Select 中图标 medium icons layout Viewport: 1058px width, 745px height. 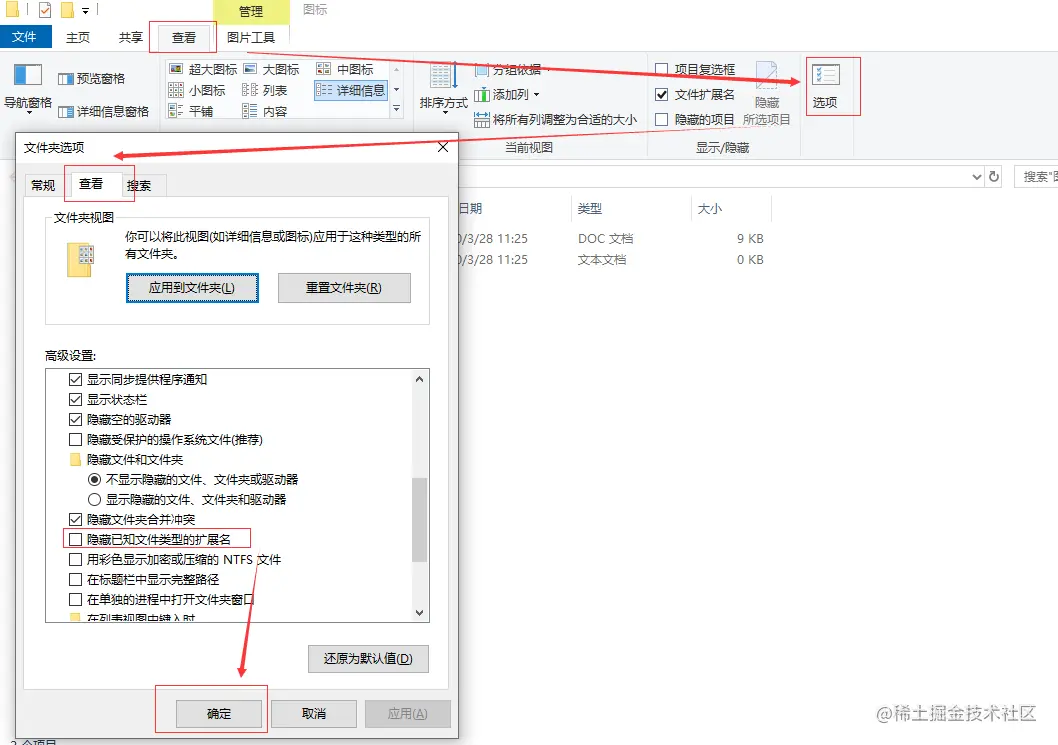tap(345, 69)
